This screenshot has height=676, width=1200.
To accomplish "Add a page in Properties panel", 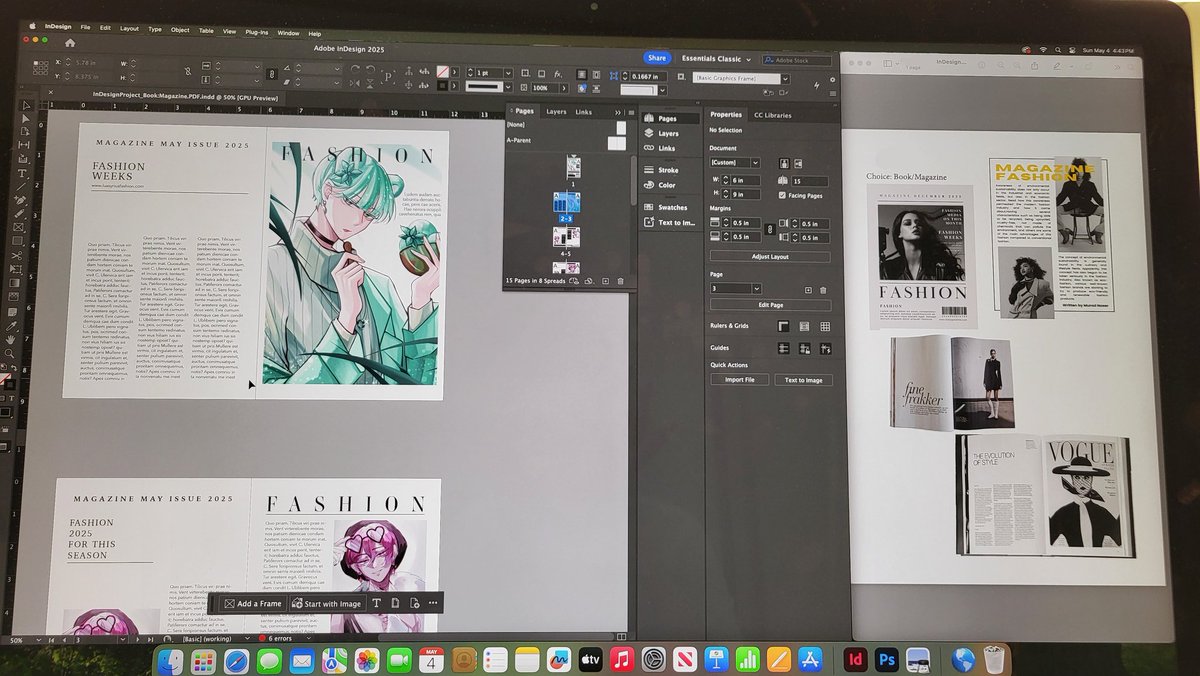I will (x=808, y=290).
